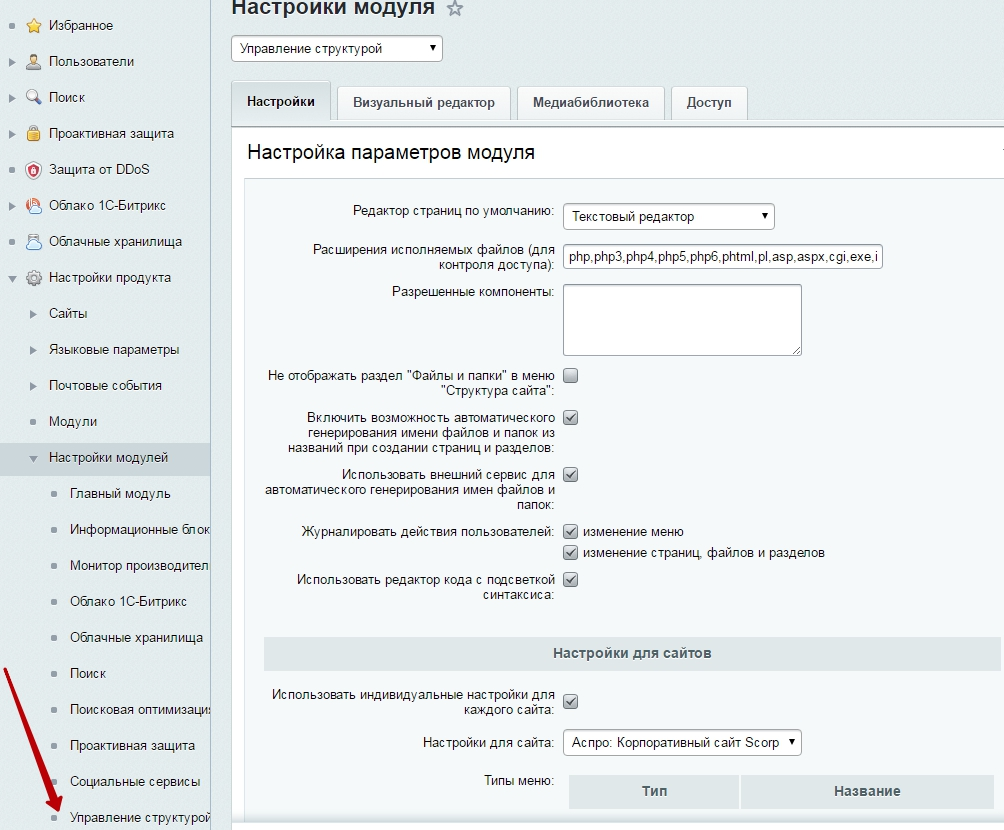Click the 1C-Bitrix Cloud icon
This screenshot has height=830, width=1004.
click(x=33, y=206)
